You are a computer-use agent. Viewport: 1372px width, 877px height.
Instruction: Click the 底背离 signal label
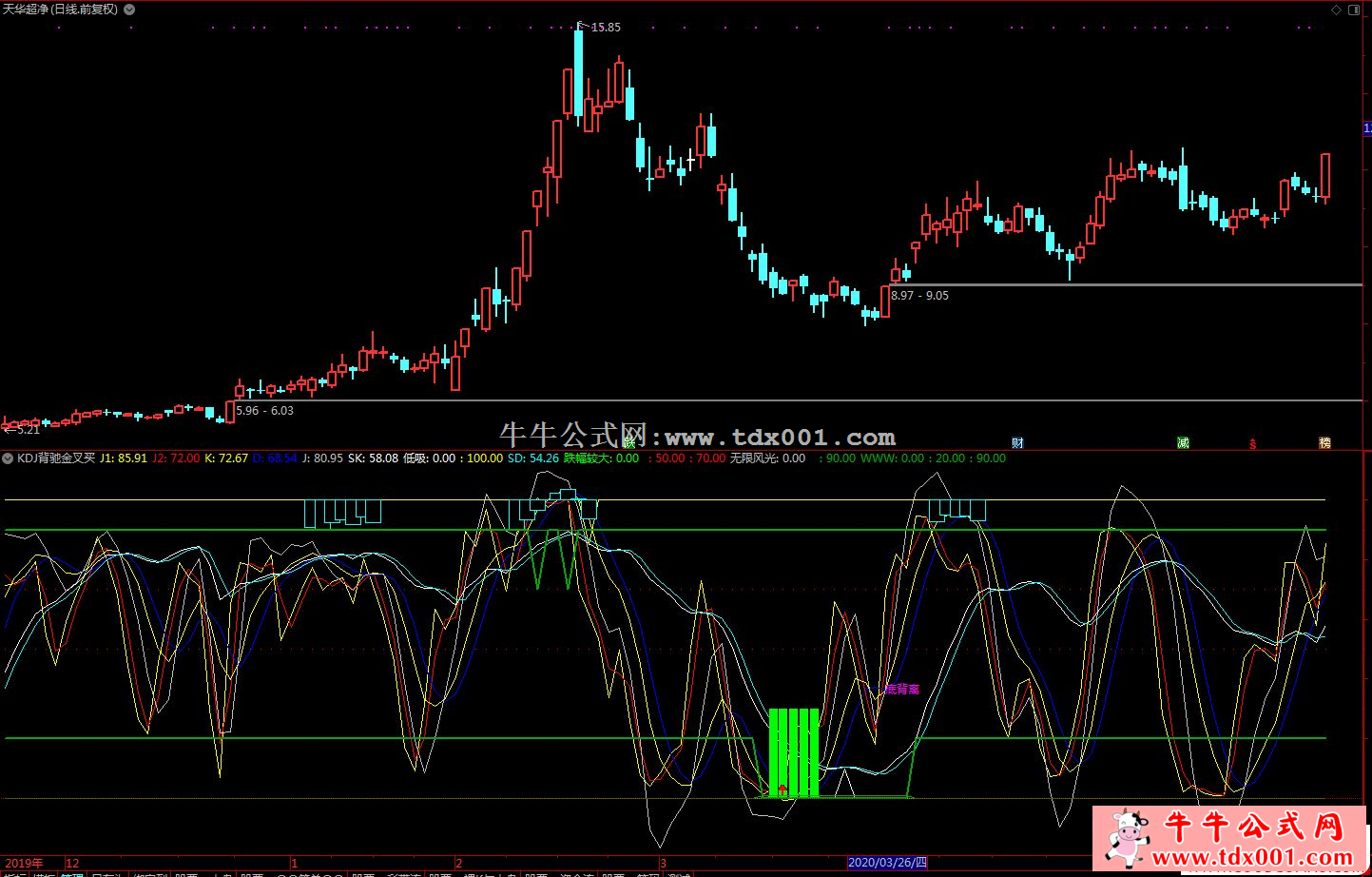901,689
